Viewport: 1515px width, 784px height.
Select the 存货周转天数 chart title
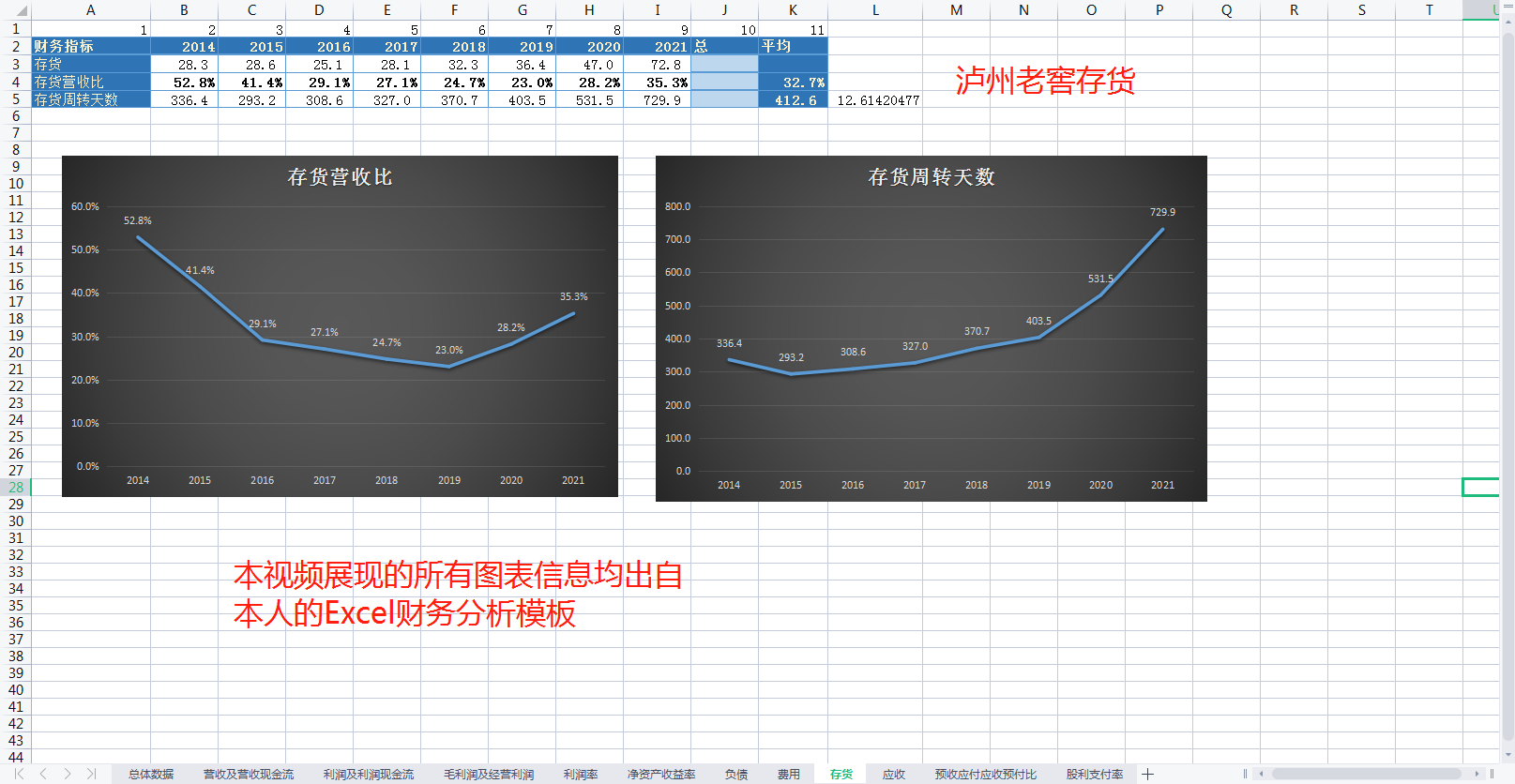931,177
